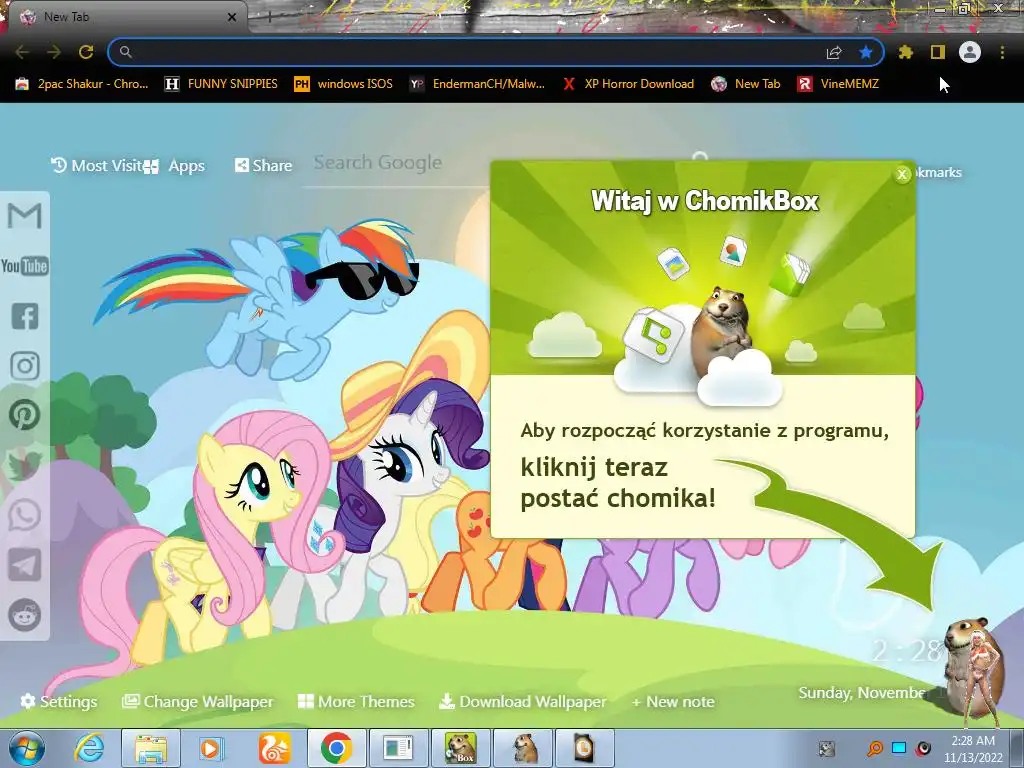
Task: Click the taskbar clock showing 2:28 AM
Action: click(x=973, y=749)
